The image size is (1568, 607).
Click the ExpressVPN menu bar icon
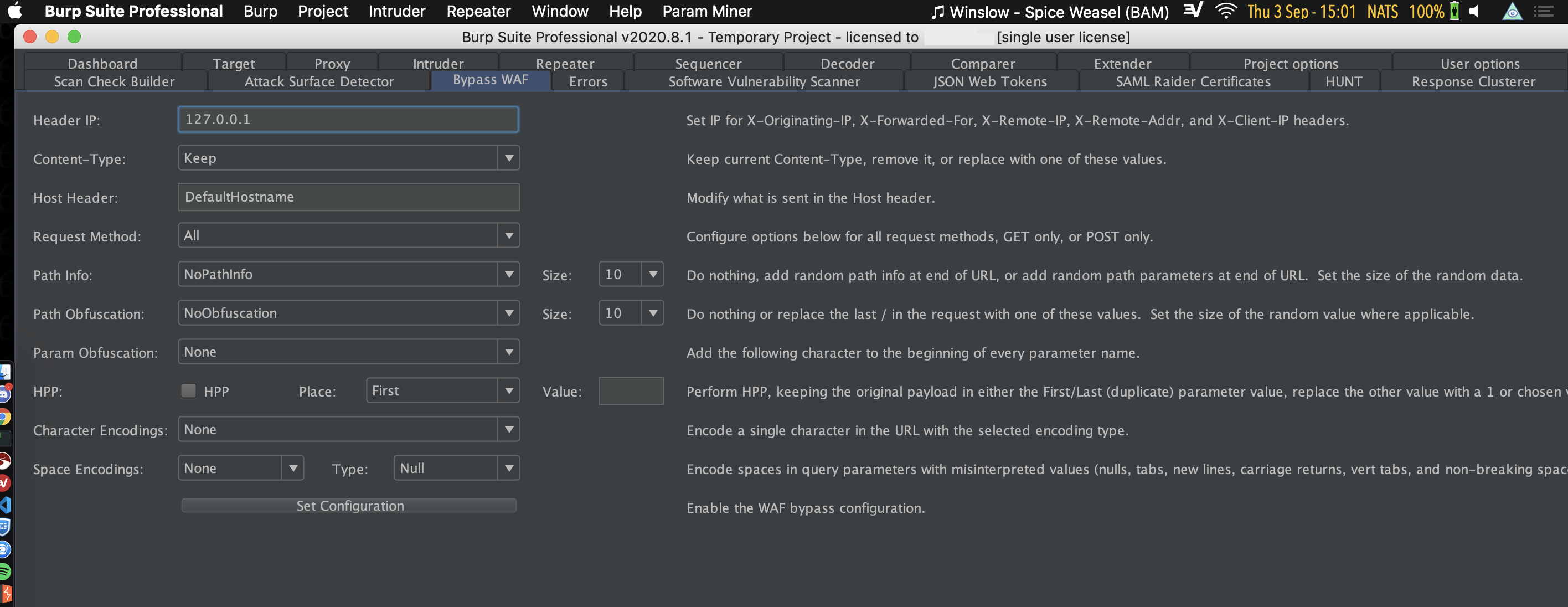click(x=1193, y=11)
